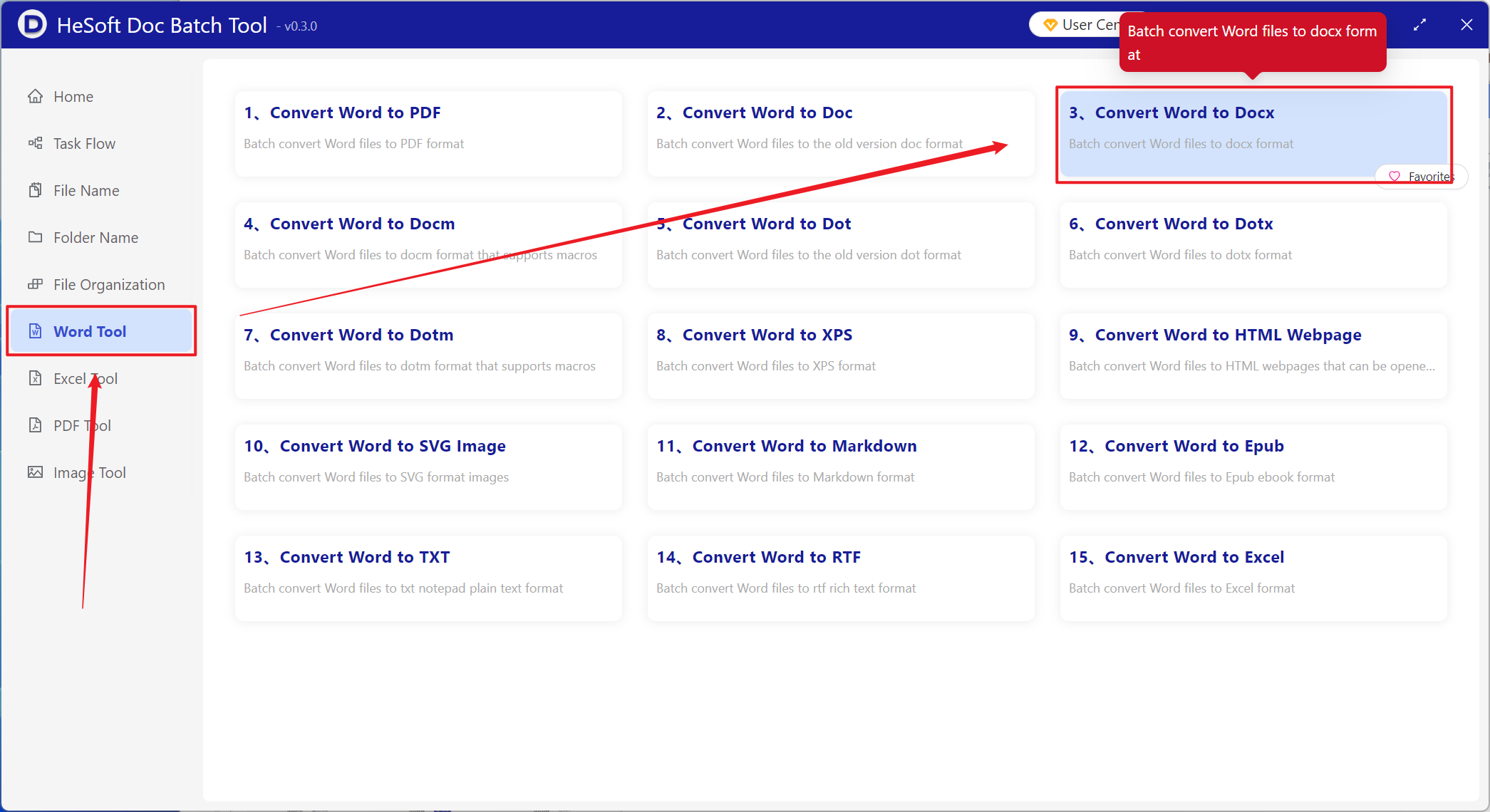This screenshot has width=1490, height=812.
Task: Click the File Name clipboard icon
Action: point(35,190)
